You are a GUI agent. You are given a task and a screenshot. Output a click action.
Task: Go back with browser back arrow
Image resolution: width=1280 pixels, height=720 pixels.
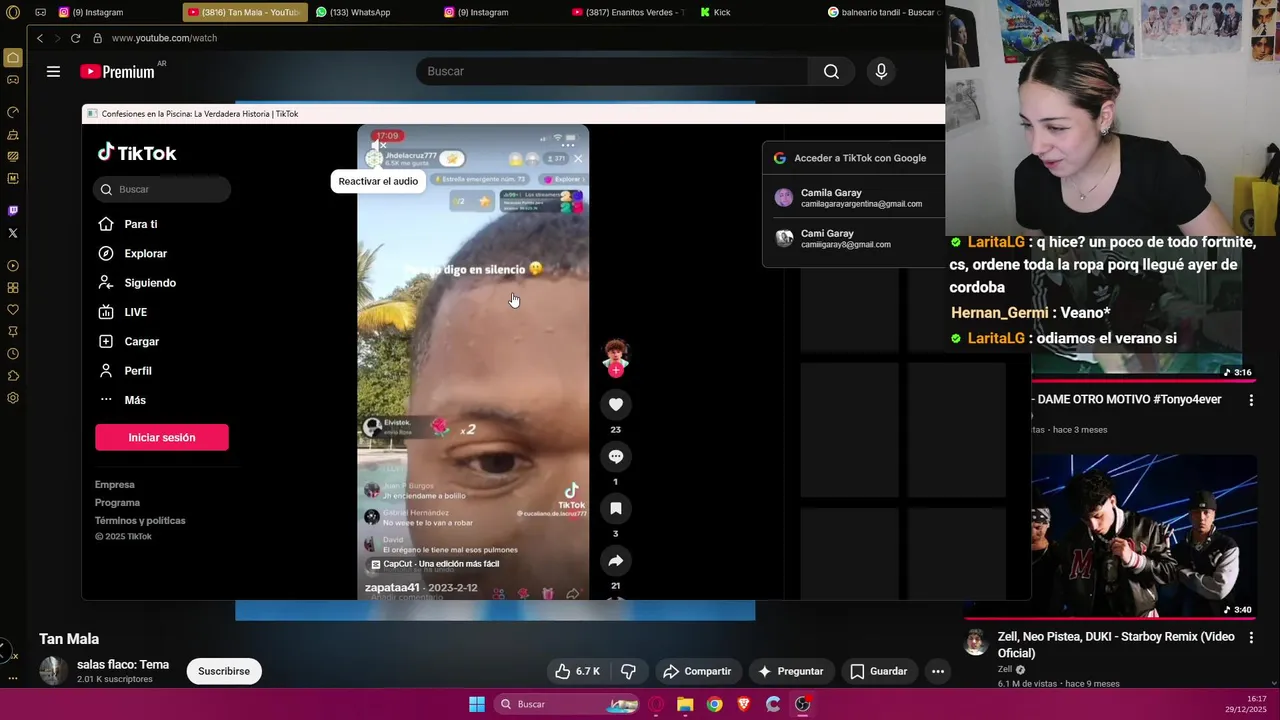[40, 38]
